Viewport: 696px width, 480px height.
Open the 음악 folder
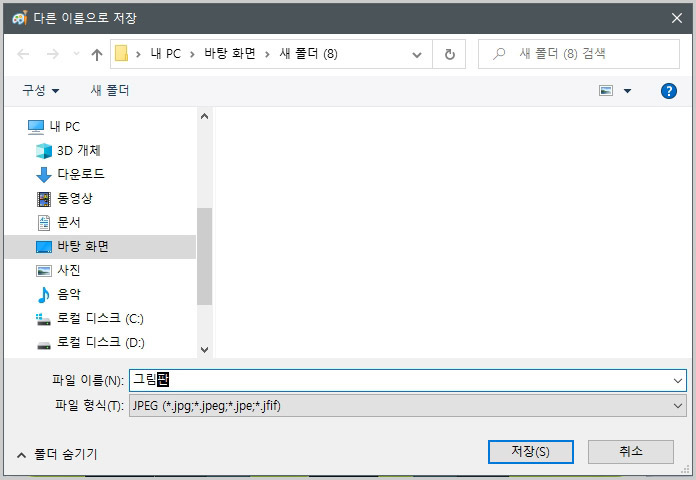[x=68, y=294]
